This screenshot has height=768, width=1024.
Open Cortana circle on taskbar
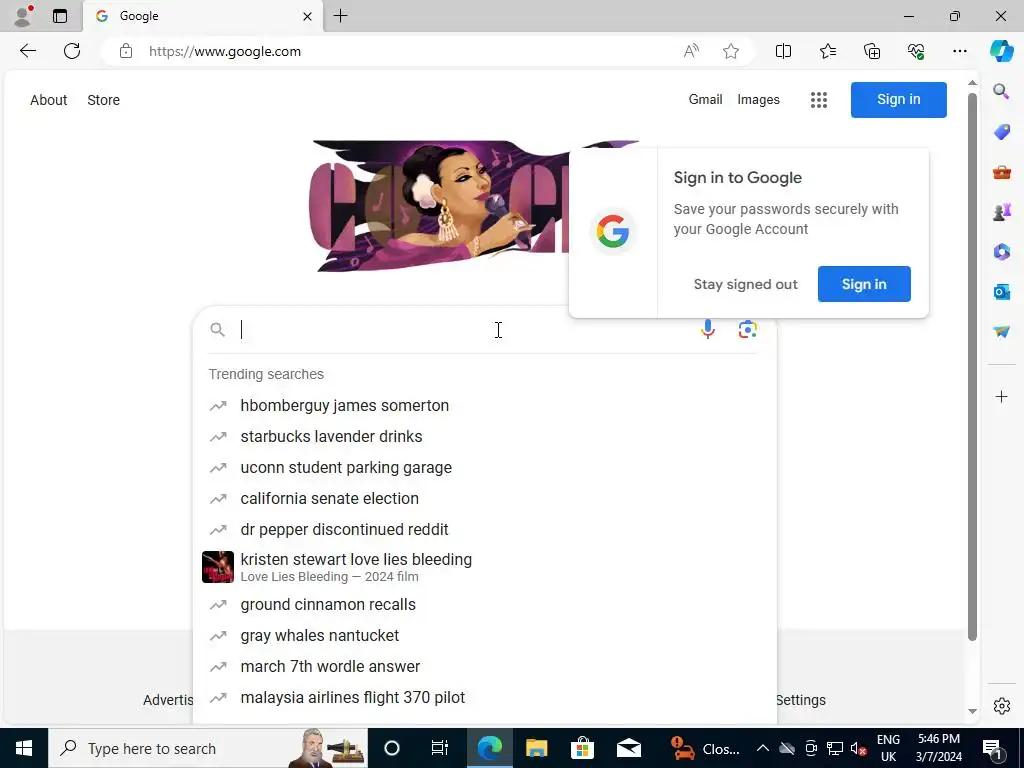tap(392, 748)
